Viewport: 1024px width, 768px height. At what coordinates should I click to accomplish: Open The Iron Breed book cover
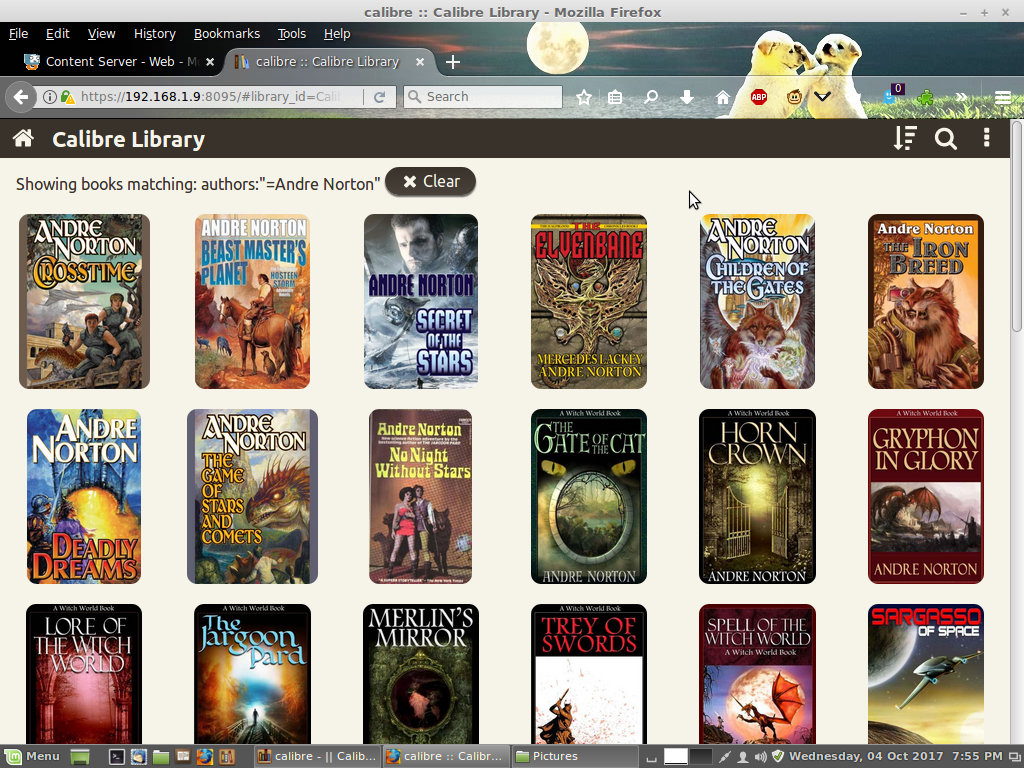click(x=925, y=302)
